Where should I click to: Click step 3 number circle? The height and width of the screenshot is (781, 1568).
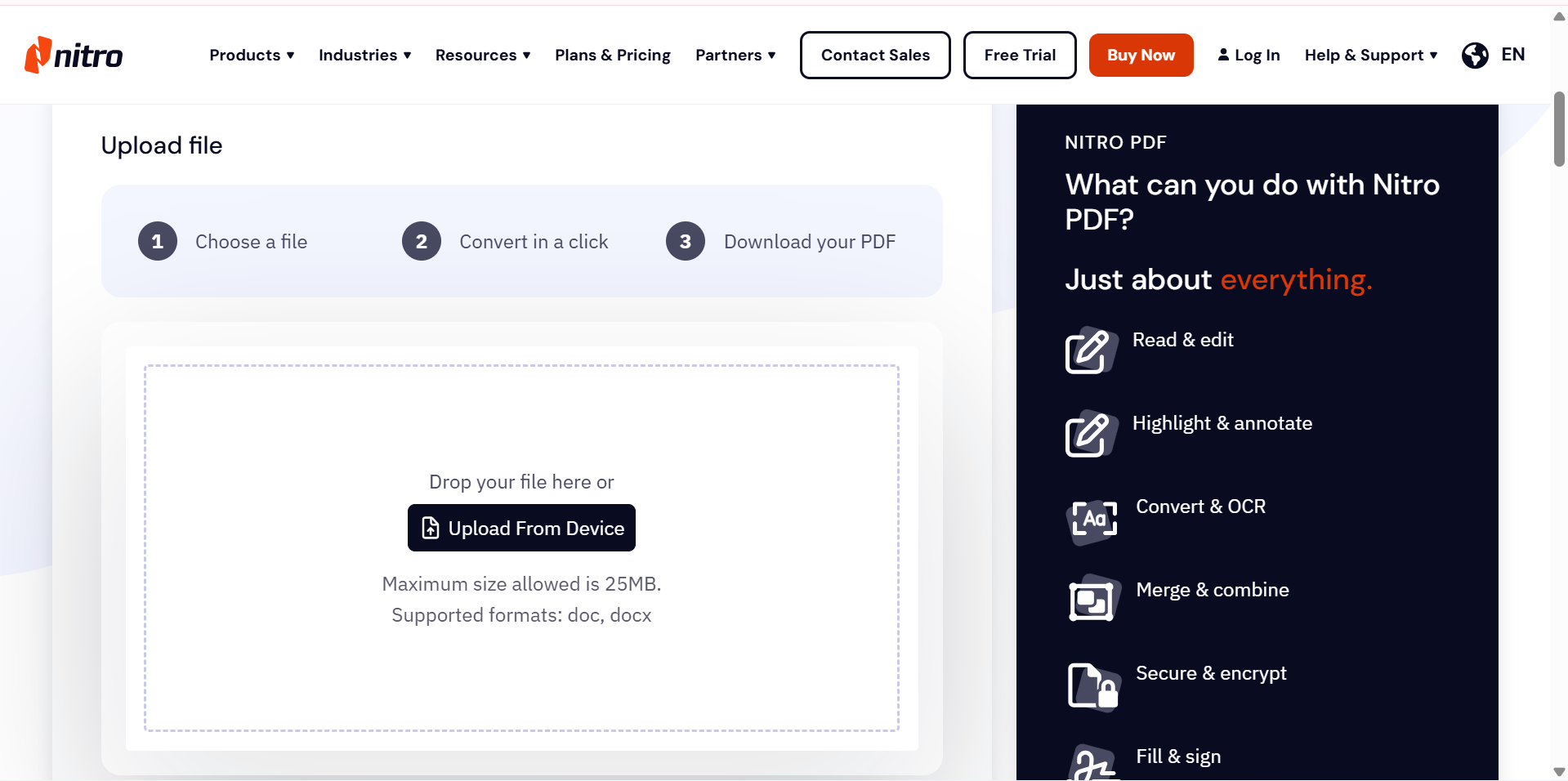[686, 241]
